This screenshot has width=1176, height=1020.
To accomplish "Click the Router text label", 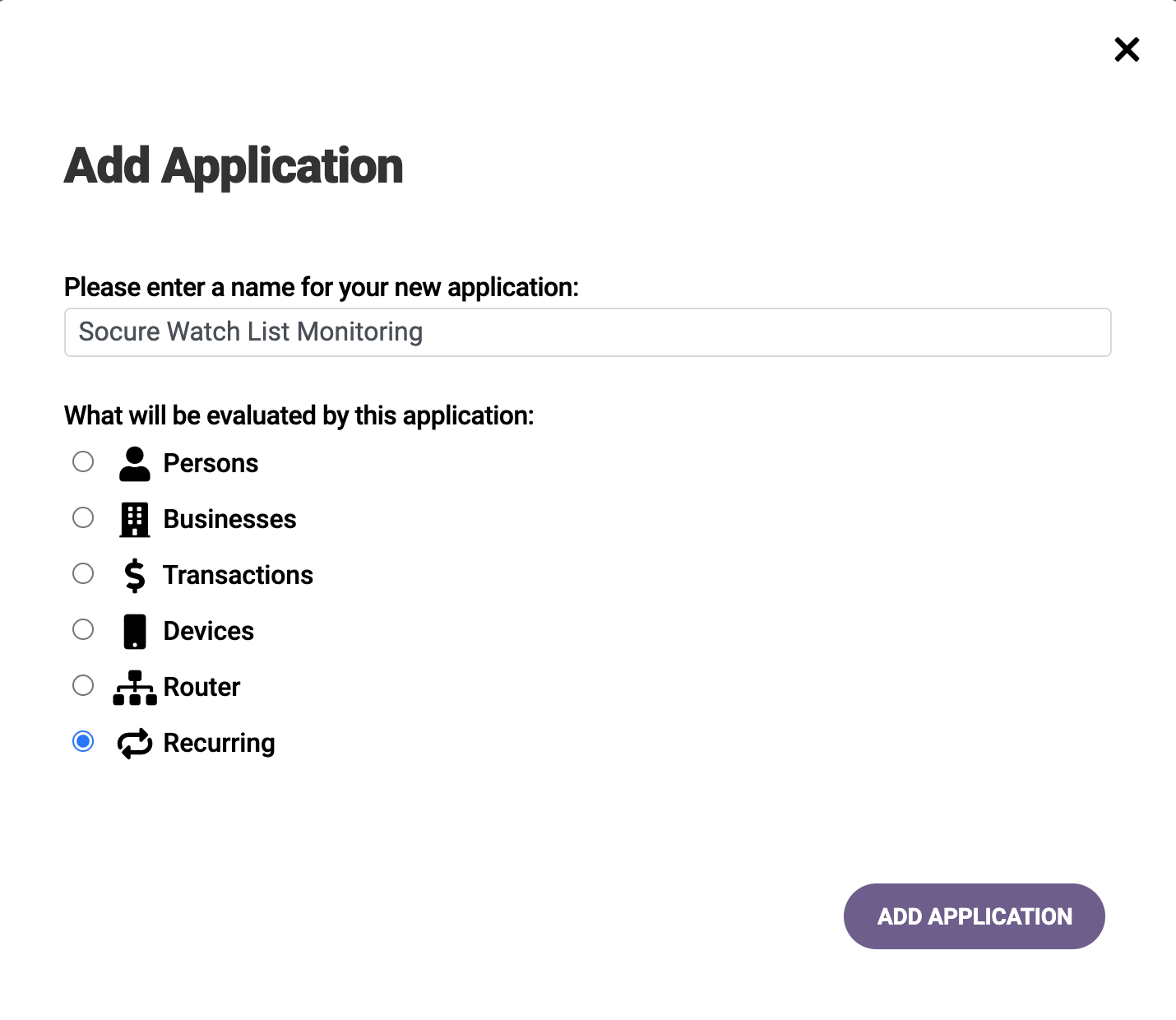I will click(201, 687).
